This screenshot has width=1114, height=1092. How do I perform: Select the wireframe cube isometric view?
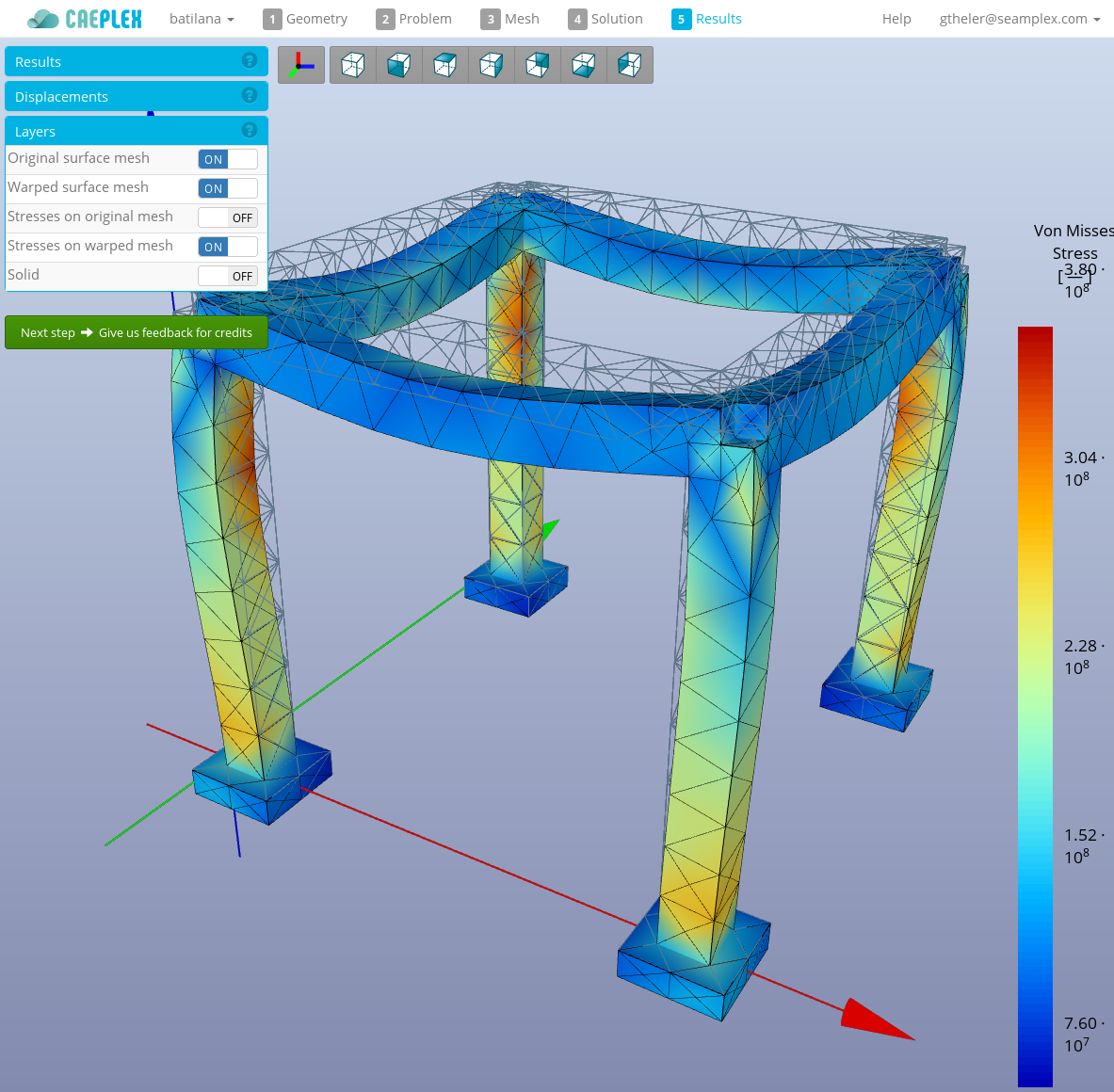pyautogui.click(x=352, y=65)
